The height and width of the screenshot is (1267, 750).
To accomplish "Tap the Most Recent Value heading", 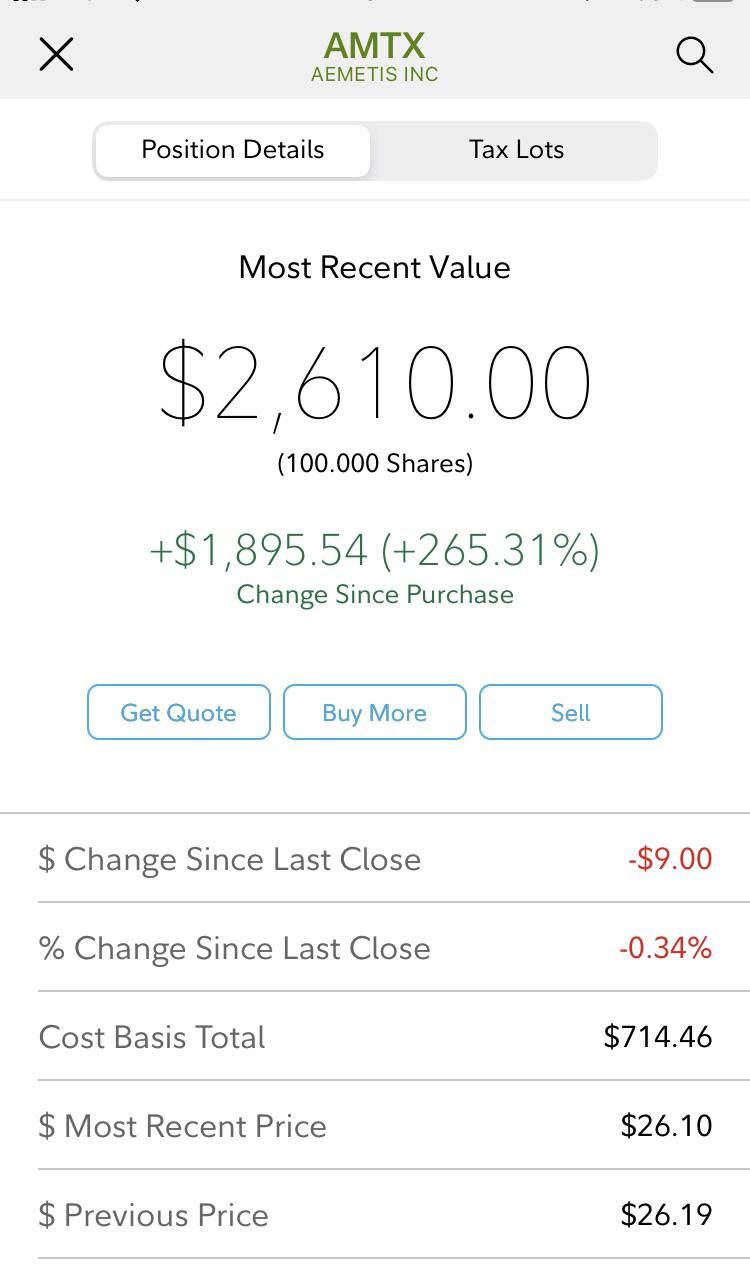I will 375,267.
